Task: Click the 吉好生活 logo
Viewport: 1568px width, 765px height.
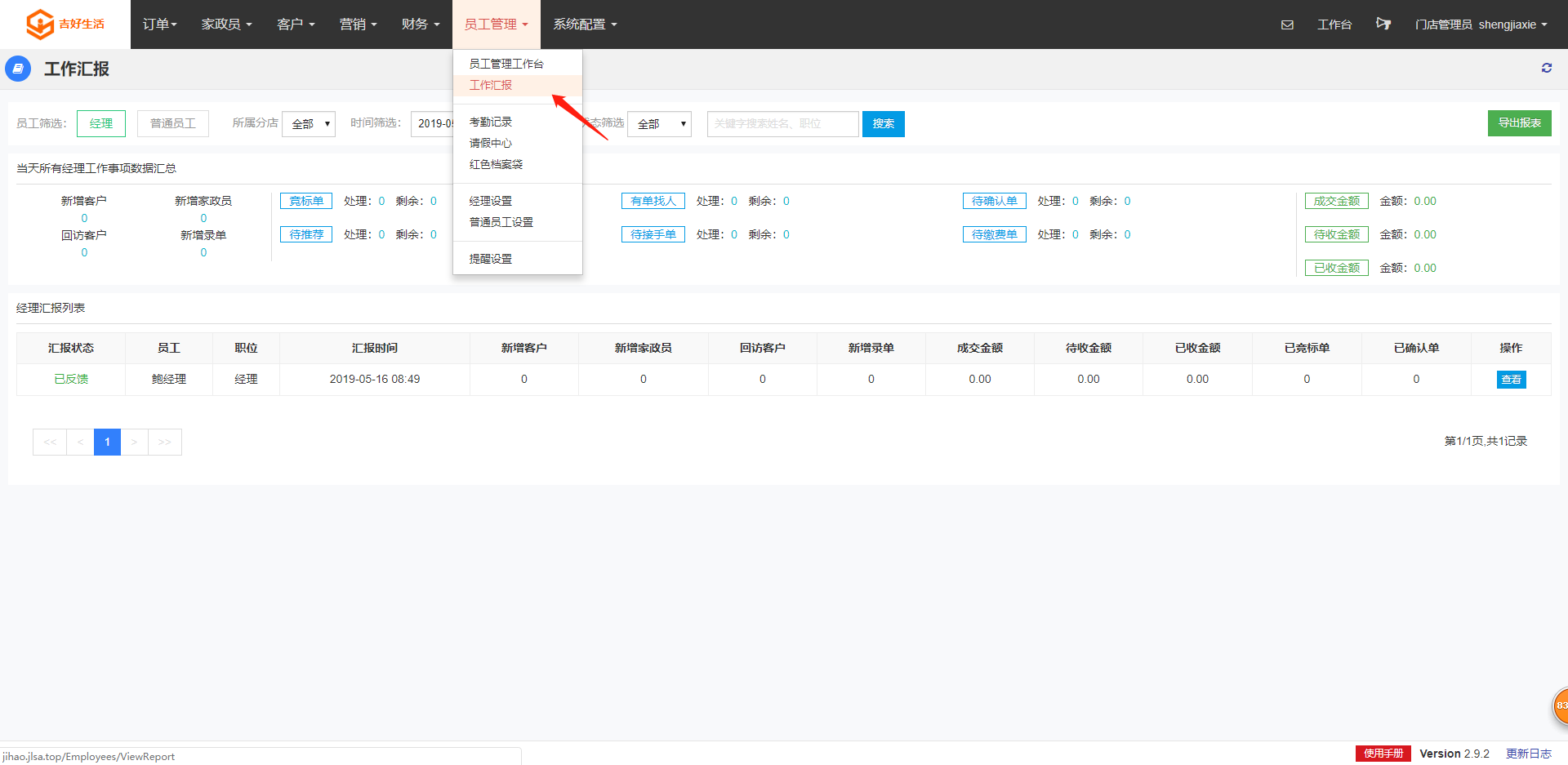Action: point(65,24)
